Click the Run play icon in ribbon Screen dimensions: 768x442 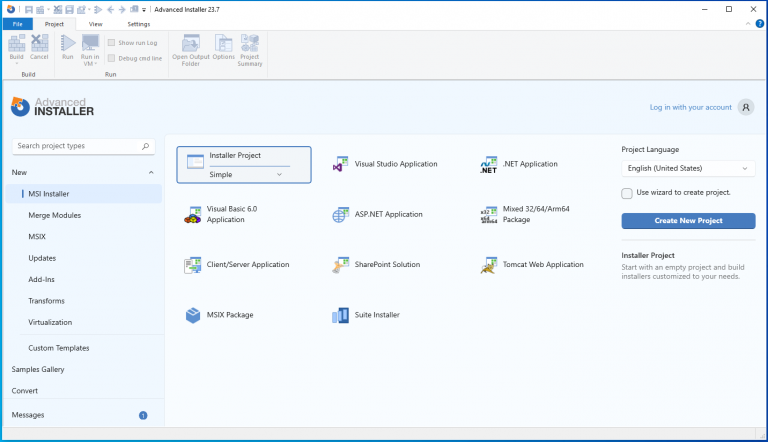click(x=68, y=44)
